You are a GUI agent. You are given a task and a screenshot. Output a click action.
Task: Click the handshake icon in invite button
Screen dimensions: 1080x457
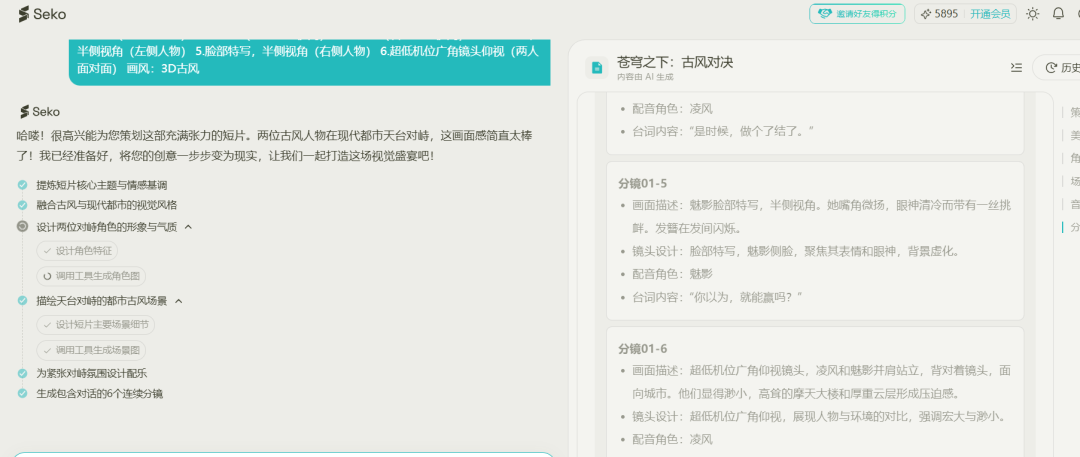click(x=824, y=14)
